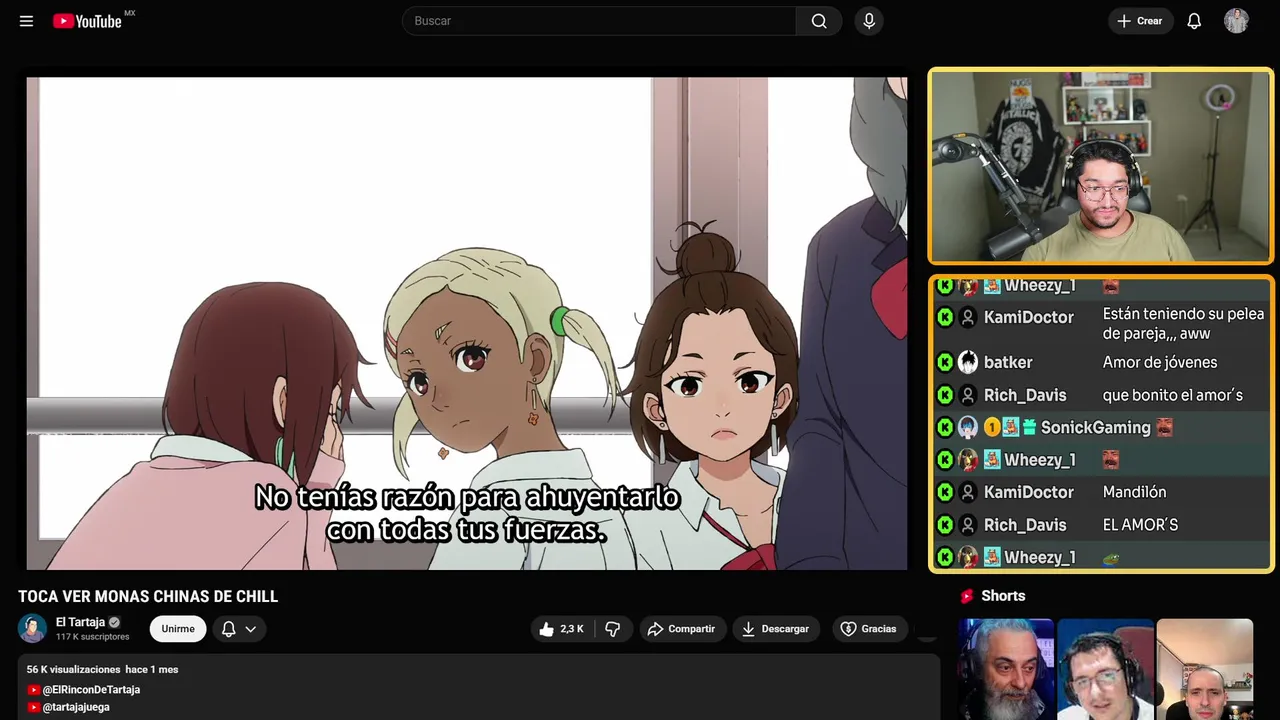1280x720 pixels.
Task: Click chat message 'que bonito el amor's'
Action: pos(1172,395)
